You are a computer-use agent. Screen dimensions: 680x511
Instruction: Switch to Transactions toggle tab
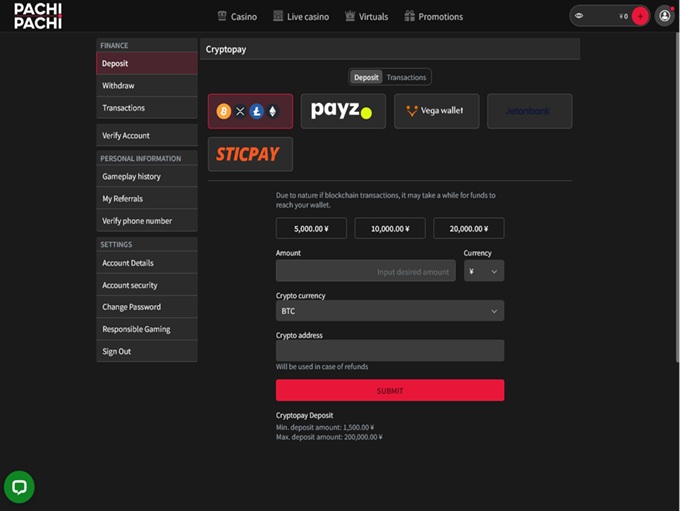pyautogui.click(x=406, y=77)
